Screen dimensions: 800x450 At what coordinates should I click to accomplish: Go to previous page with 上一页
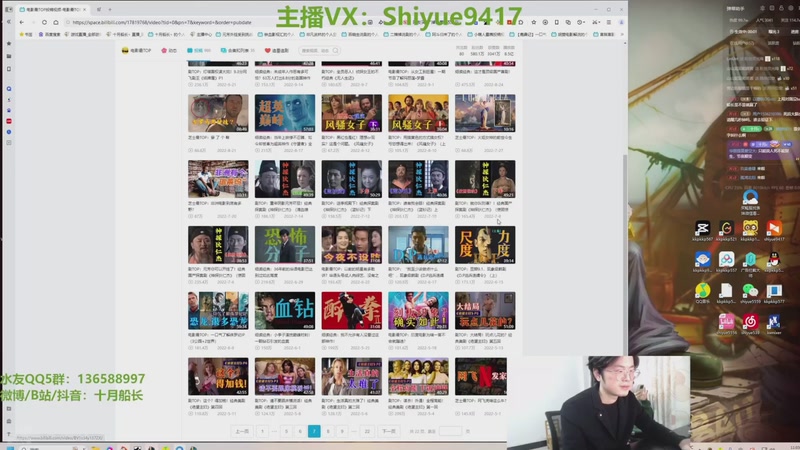(x=242, y=431)
